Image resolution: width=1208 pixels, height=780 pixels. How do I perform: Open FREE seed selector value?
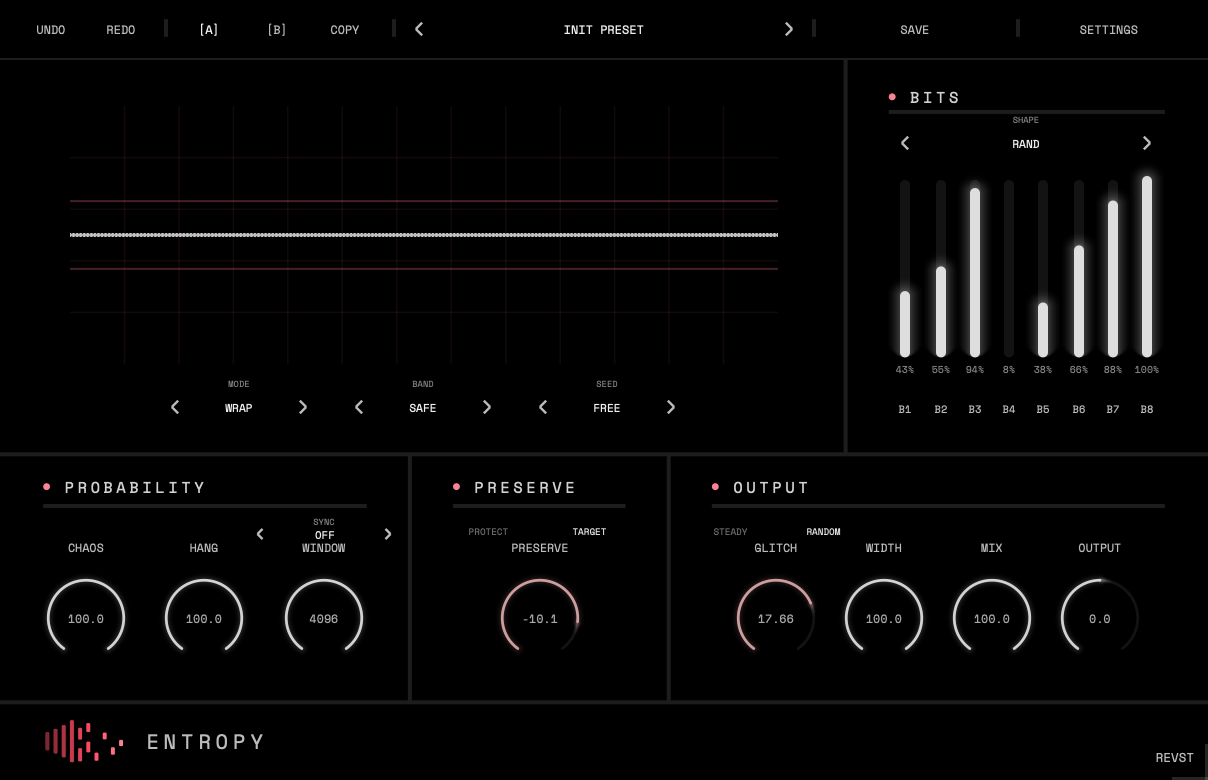pos(607,408)
